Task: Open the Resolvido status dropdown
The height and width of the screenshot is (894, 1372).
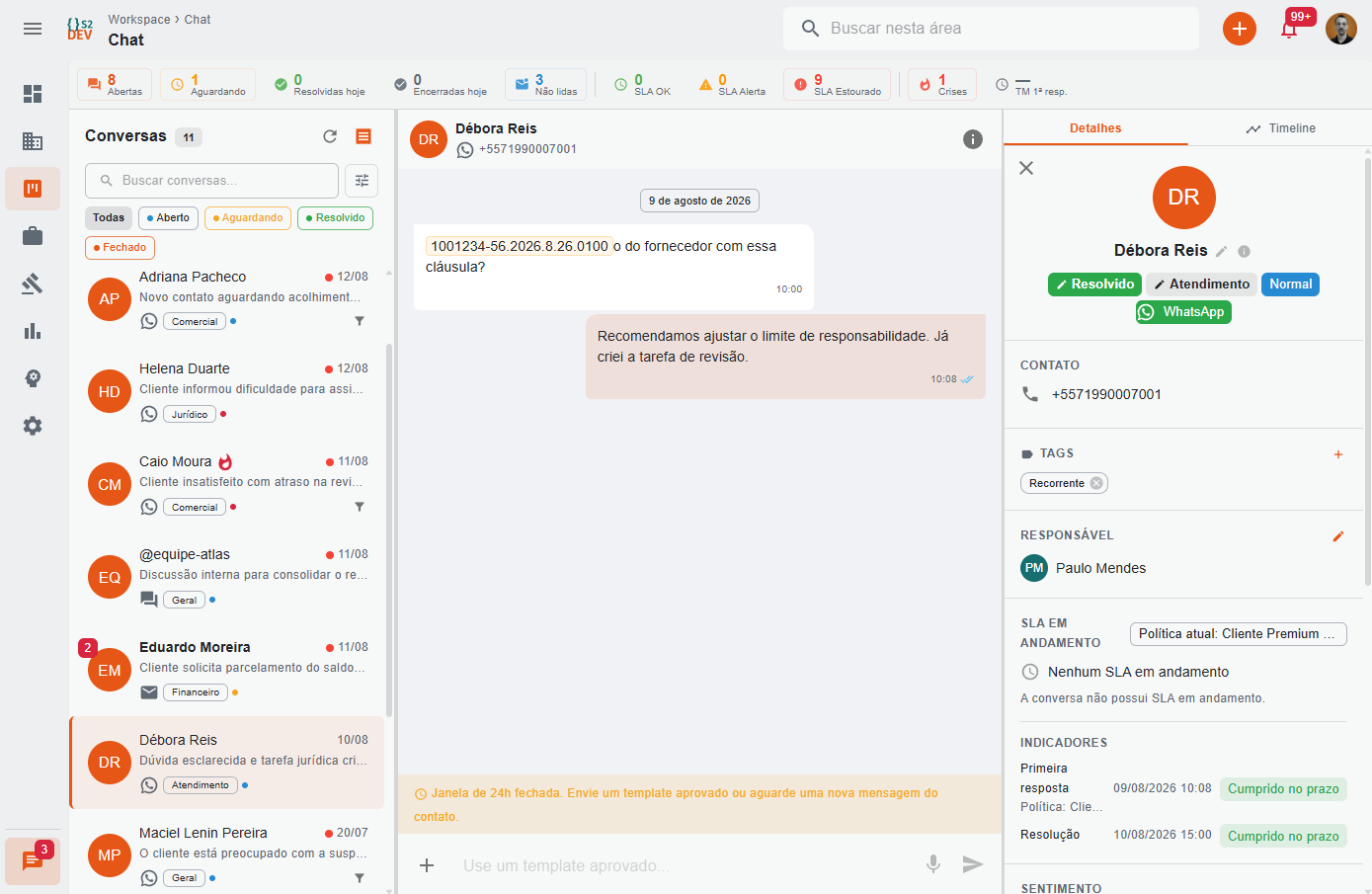Action: tap(1094, 284)
